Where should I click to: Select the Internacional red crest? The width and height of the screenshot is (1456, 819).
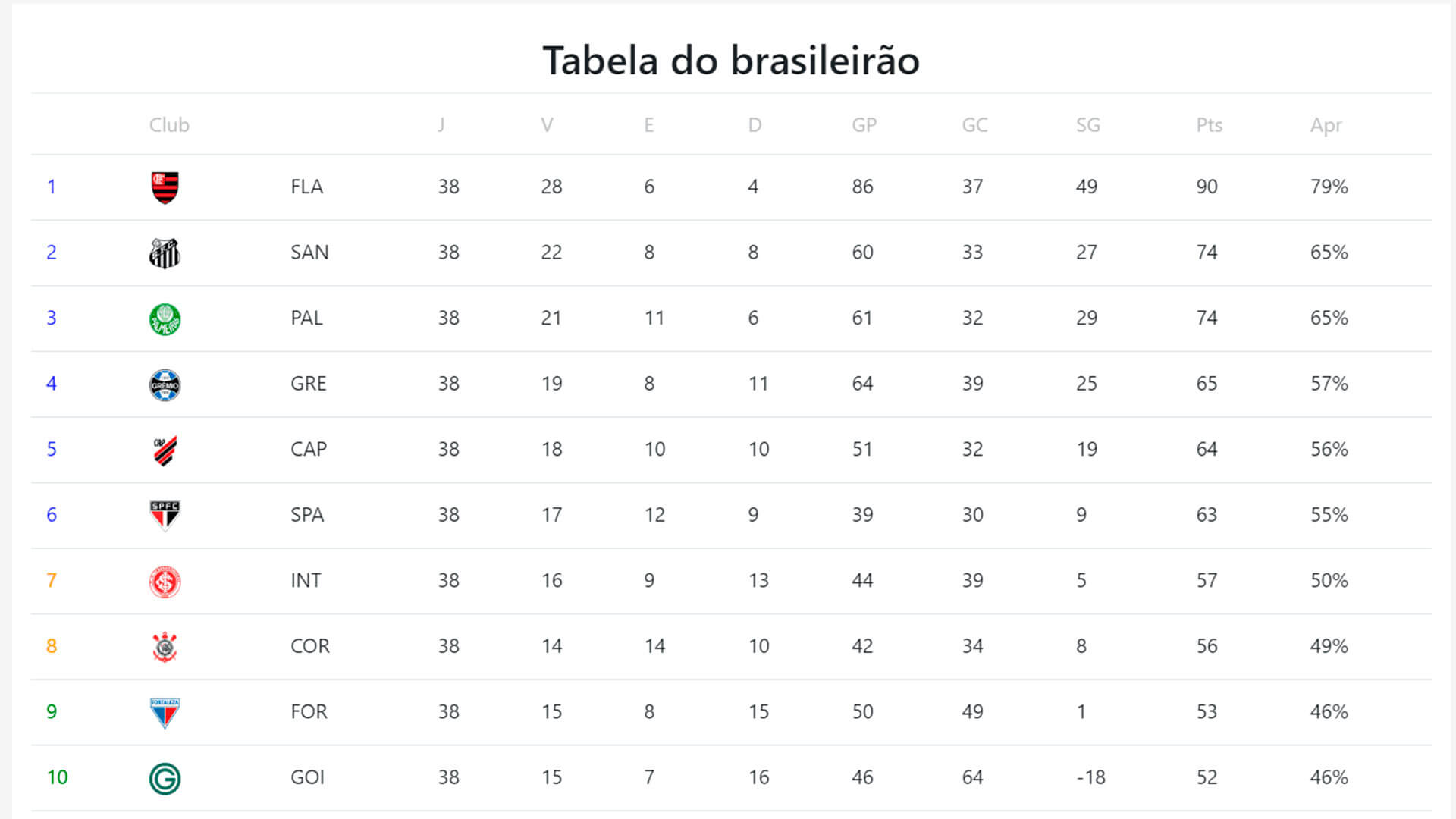tap(165, 582)
